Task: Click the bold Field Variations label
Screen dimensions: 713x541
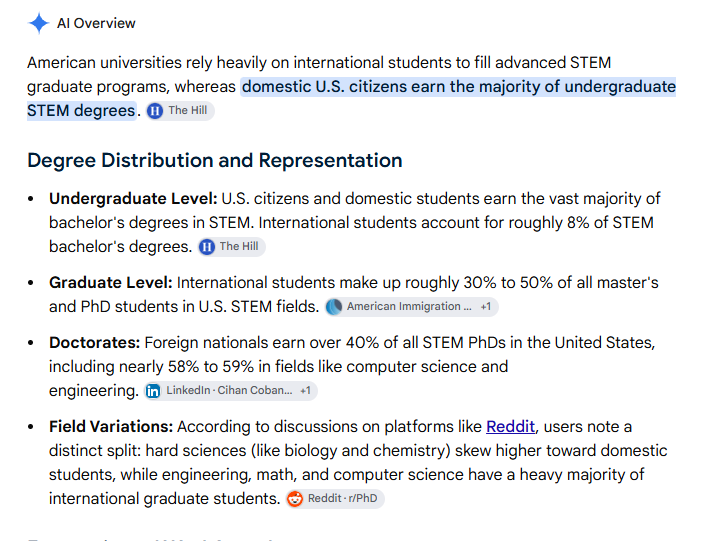Action: tap(111, 427)
